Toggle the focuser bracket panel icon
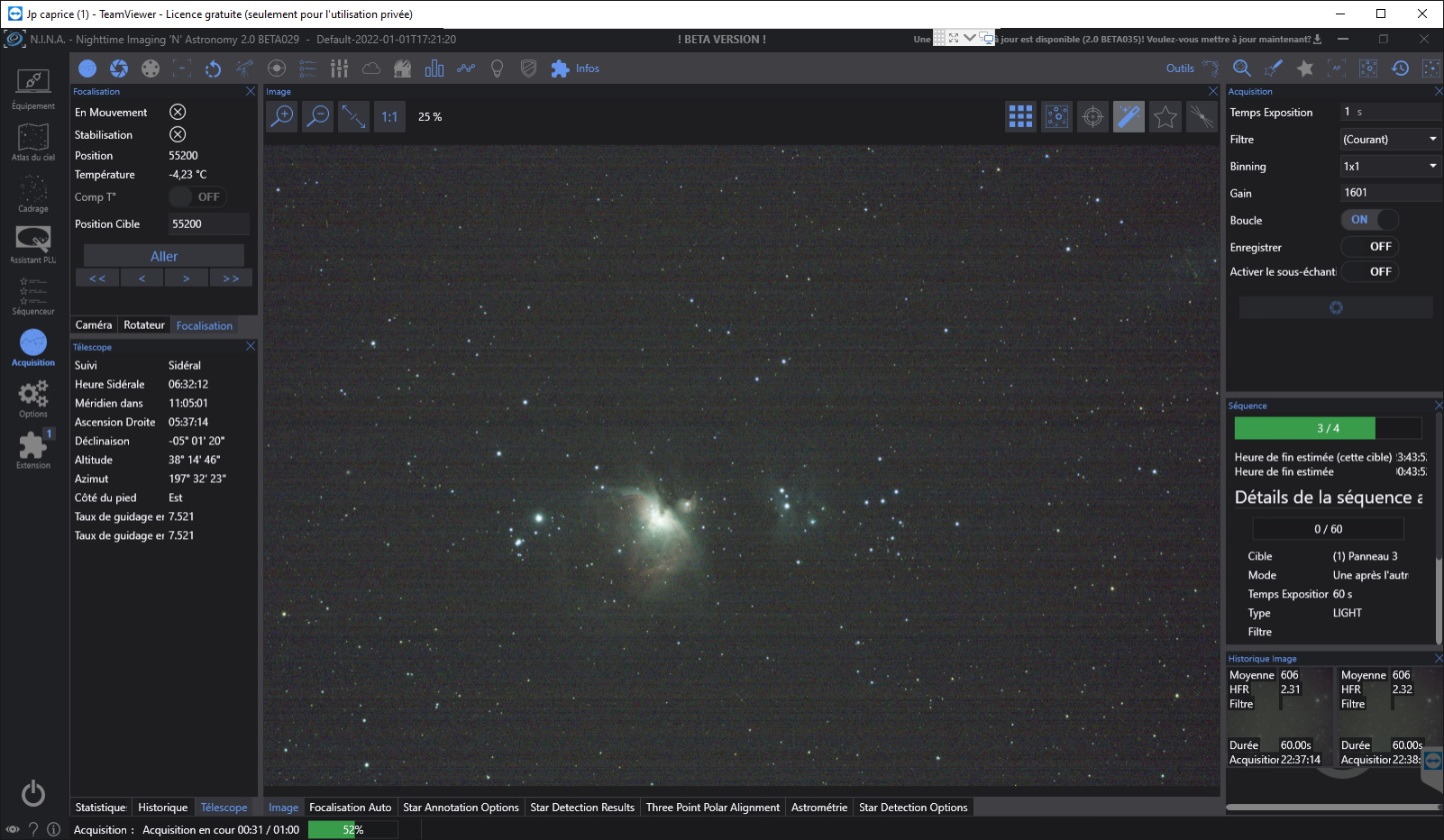 [x=182, y=68]
